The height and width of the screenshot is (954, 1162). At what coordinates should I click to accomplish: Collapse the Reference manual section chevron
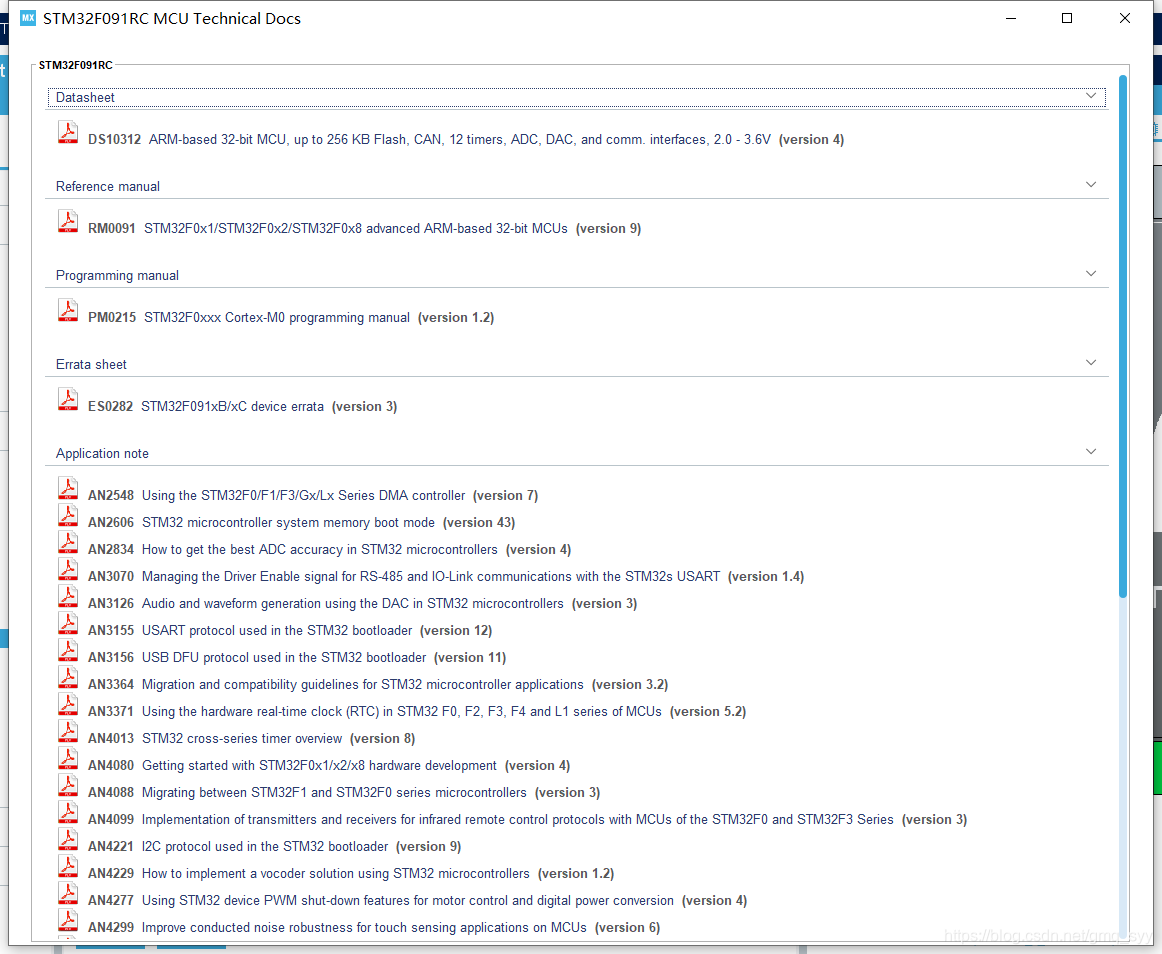point(1091,185)
